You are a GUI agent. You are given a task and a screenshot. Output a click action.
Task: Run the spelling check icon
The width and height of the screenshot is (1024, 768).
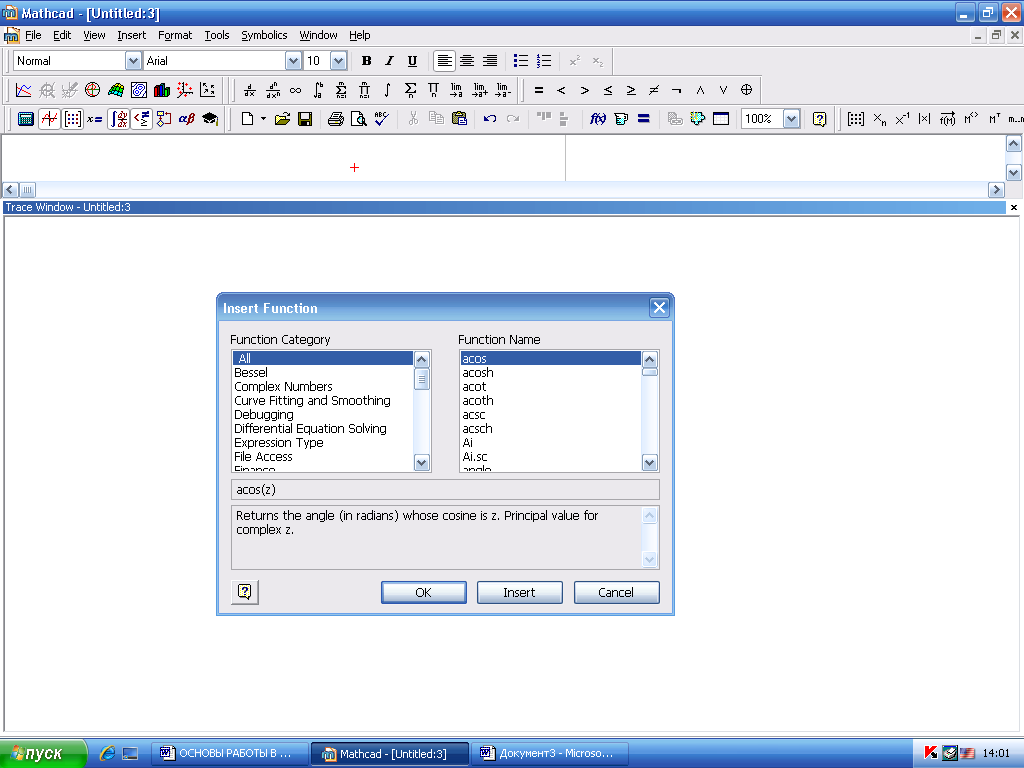pos(381,119)
